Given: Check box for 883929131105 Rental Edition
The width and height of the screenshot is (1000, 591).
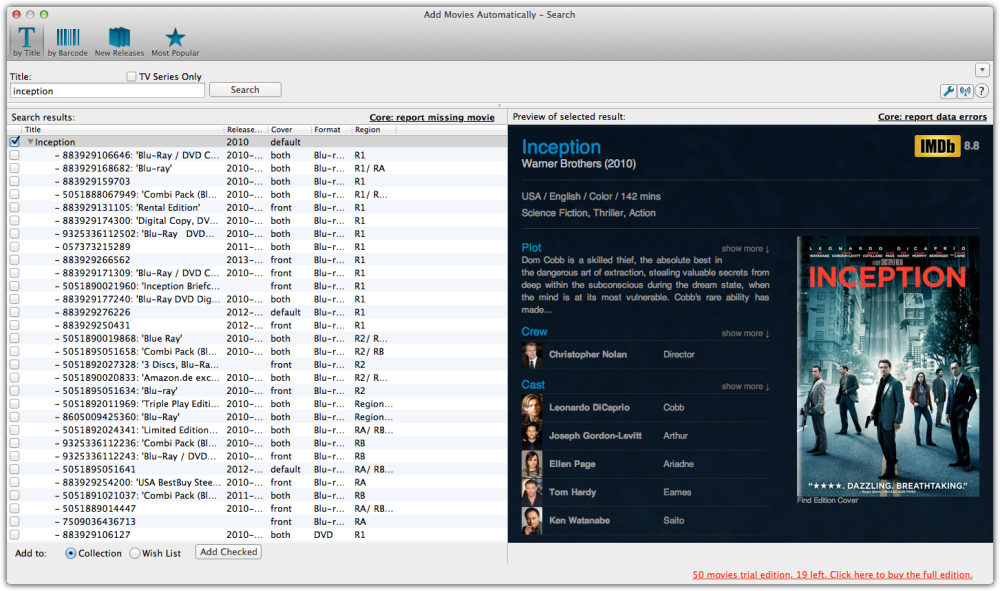Looking at the screenshot, I should click(x=15, y=207).
